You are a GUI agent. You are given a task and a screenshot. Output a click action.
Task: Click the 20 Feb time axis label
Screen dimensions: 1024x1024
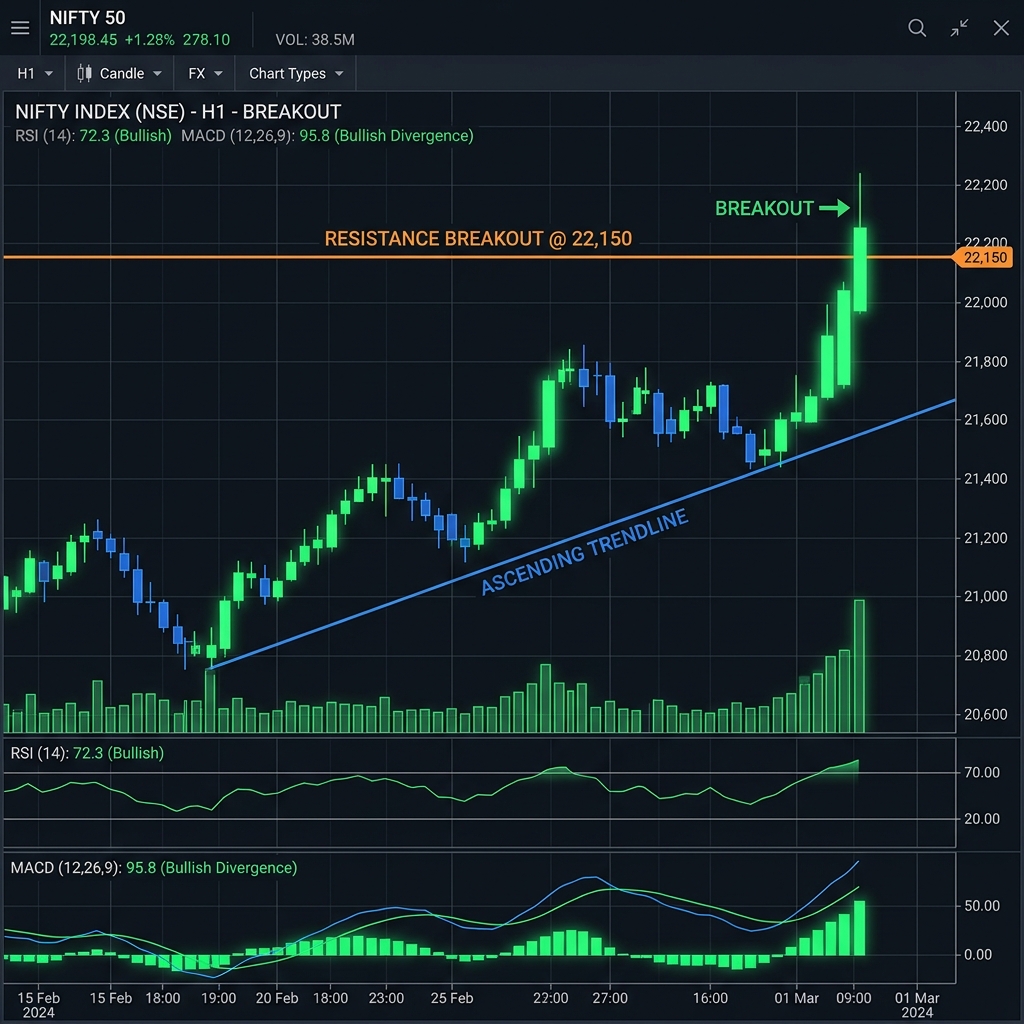pos(277,998)
